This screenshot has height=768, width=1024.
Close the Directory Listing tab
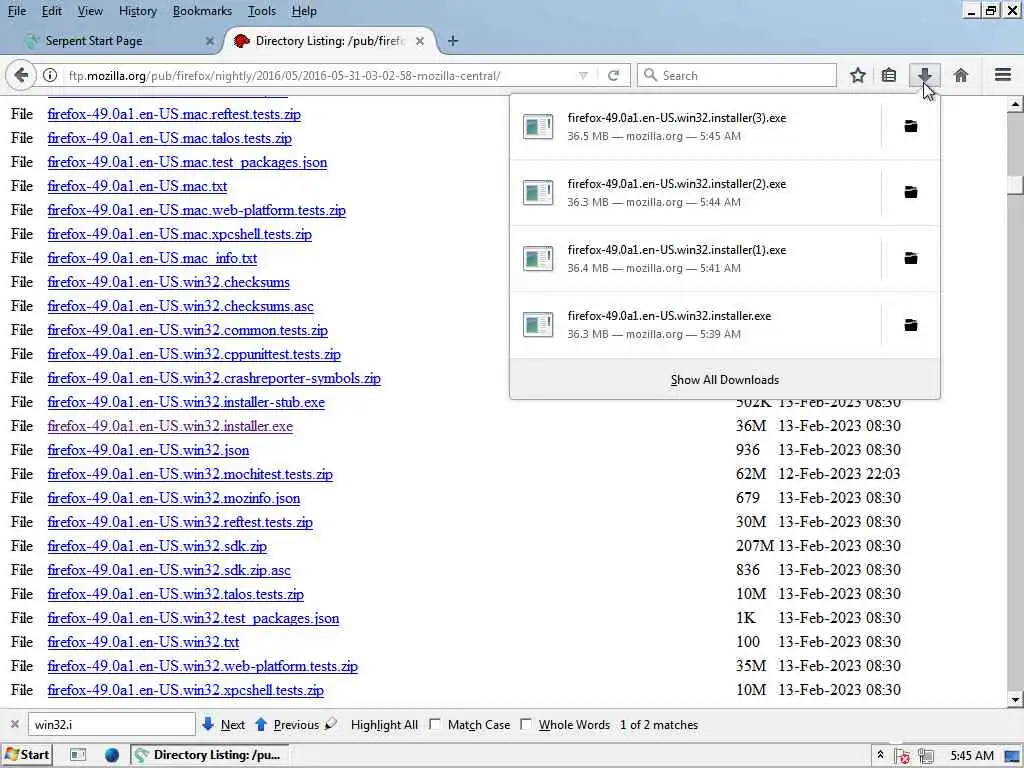[x=420, y=41]
